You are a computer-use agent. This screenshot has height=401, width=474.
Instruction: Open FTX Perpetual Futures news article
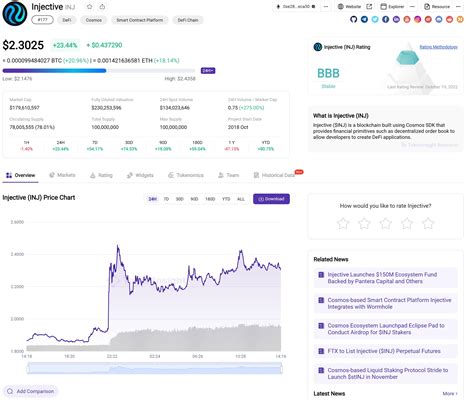point(385,351)
